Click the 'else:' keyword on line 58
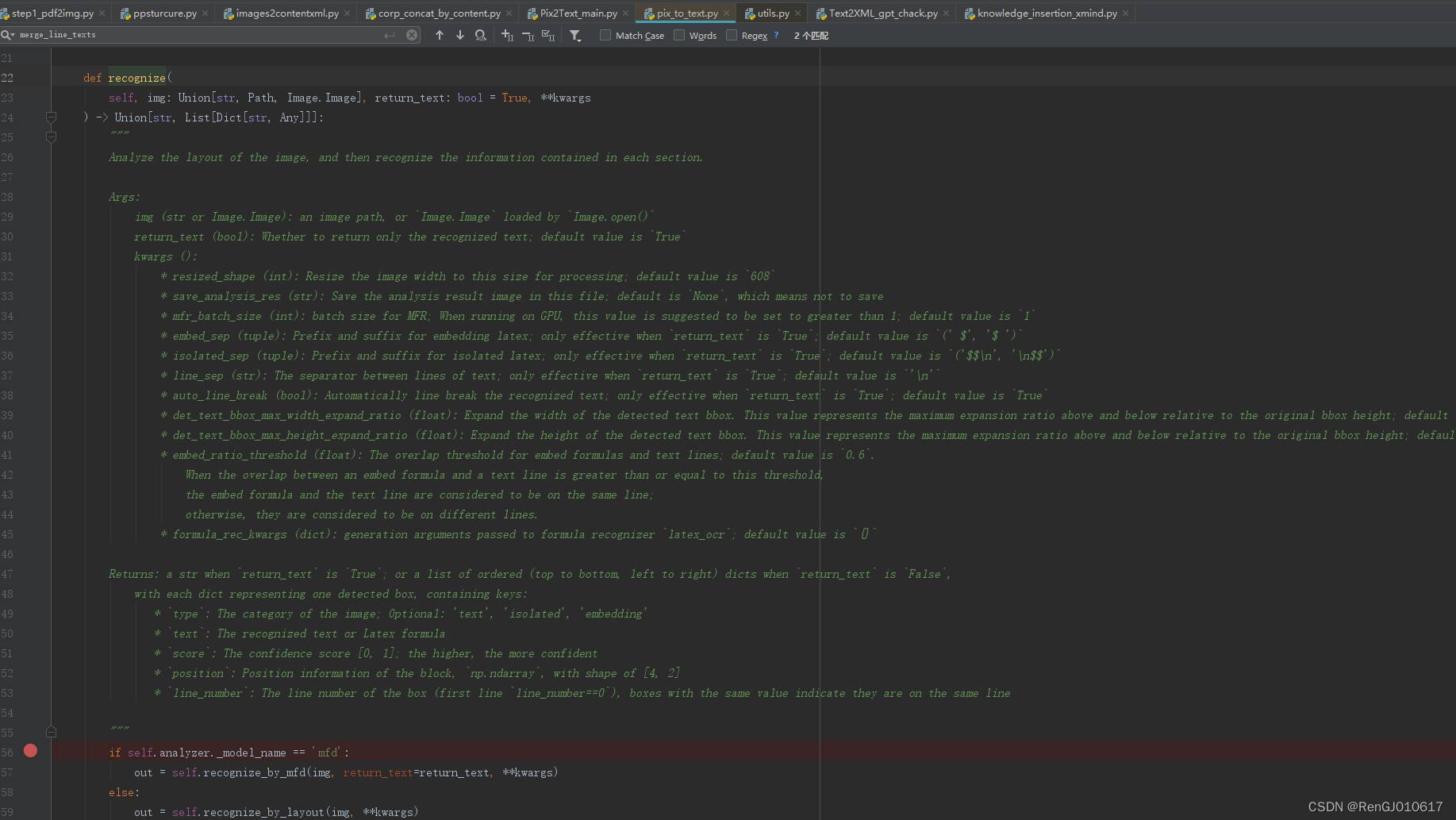 click(x=124, y=792)
